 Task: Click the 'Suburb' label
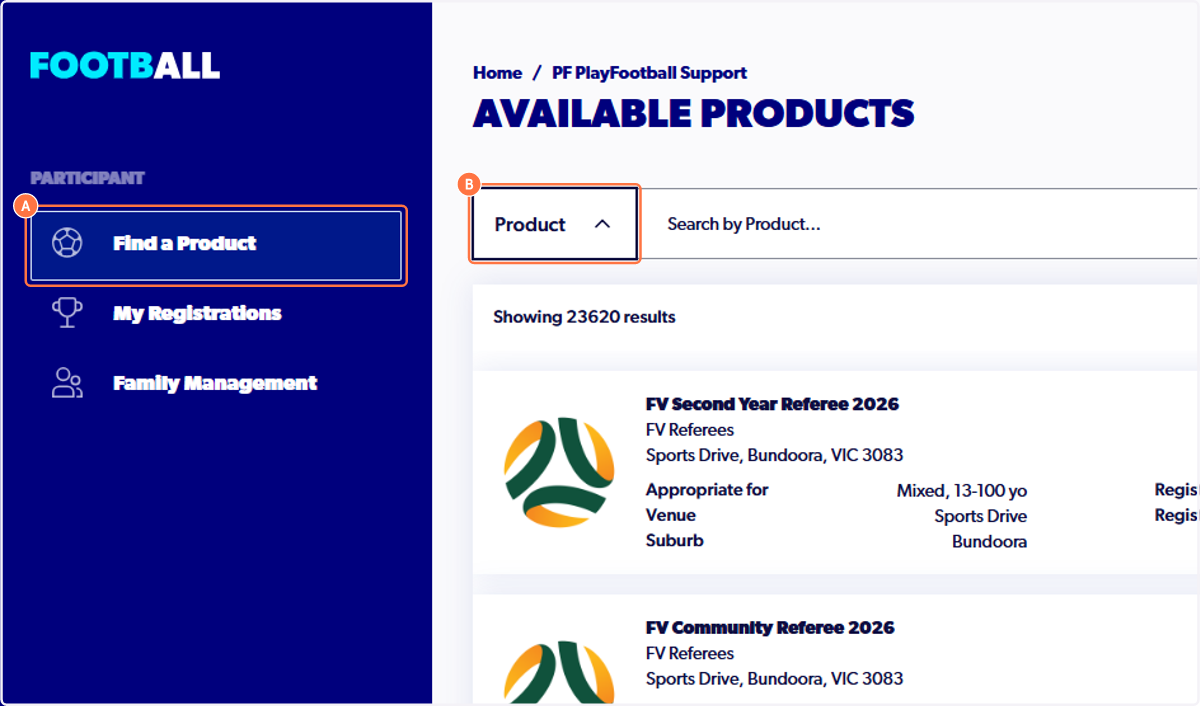(x=675, y=540)
